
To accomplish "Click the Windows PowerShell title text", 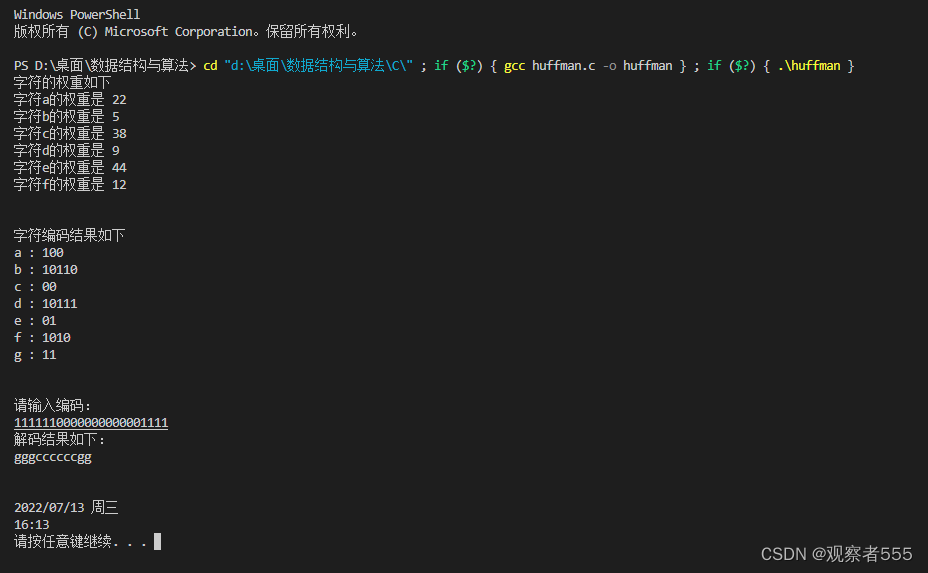I will pos(77,14).
